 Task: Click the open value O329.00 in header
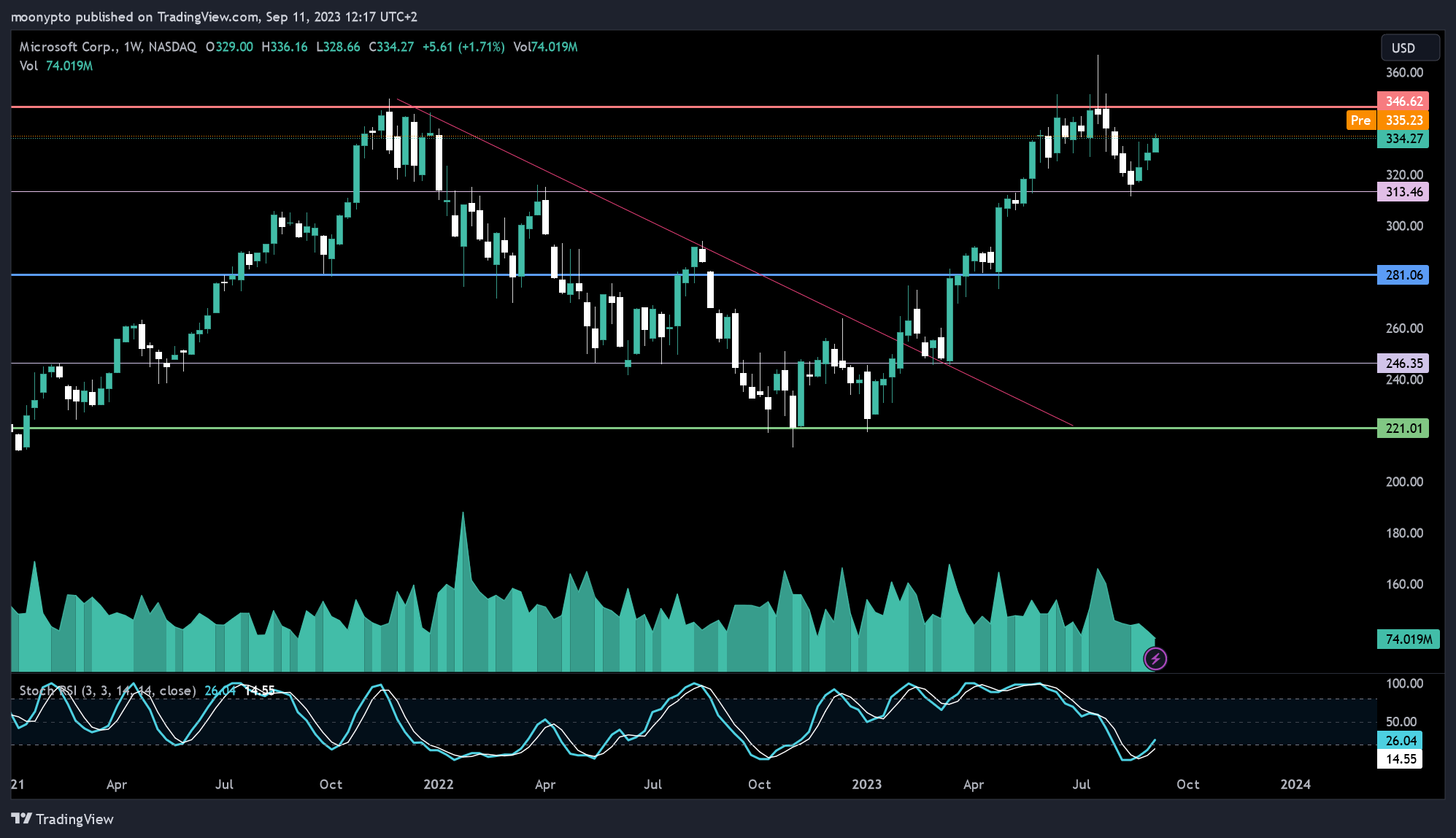[x=229, y=47]
